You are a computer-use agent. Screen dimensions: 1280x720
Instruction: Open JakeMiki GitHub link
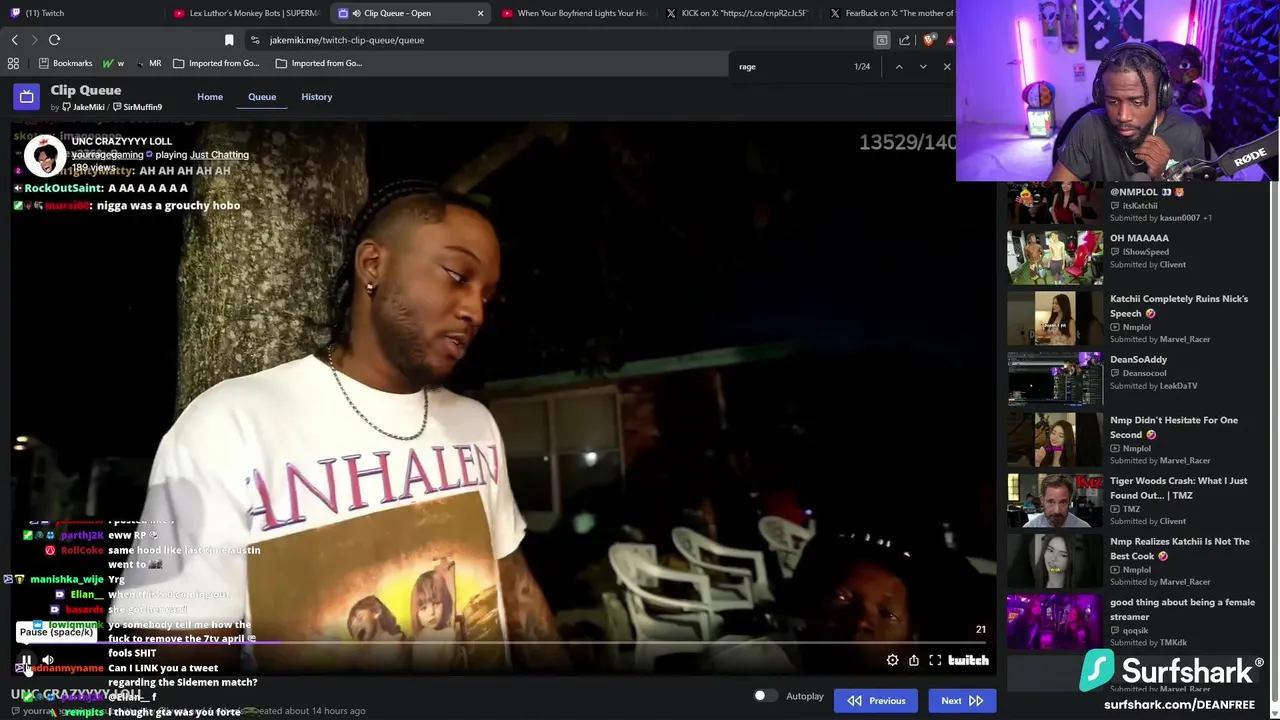(x=83, y=107)
